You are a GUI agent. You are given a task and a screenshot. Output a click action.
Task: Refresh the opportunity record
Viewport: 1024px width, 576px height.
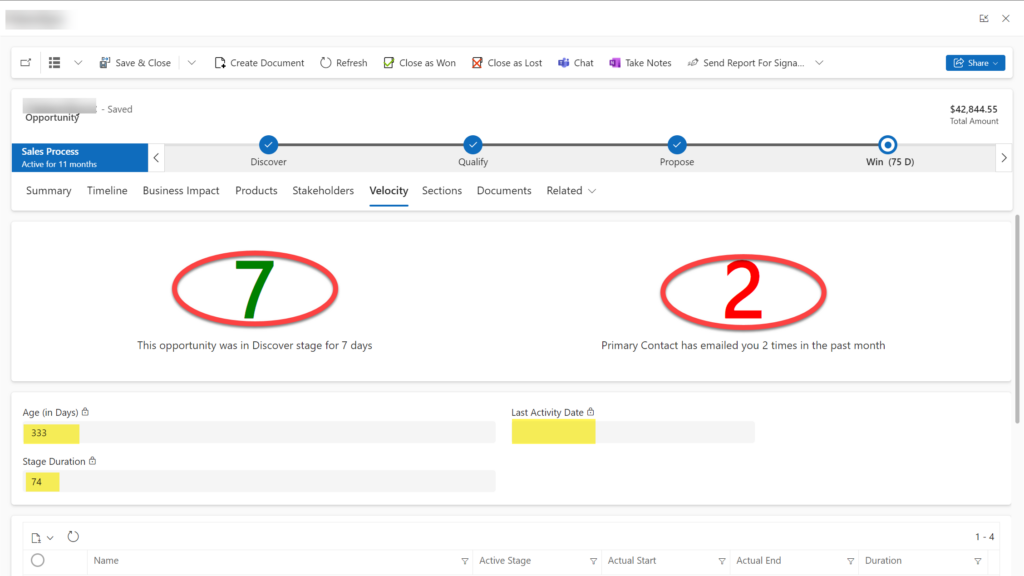[x=344, y=63]
